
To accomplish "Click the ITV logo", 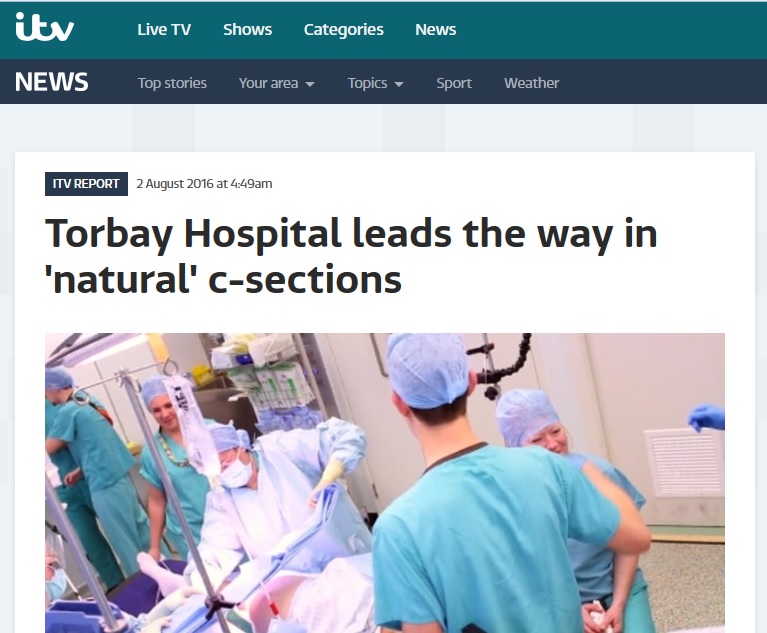I will (x=45, y=27).
